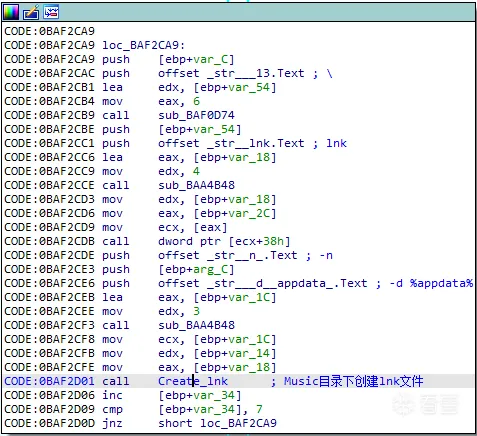The height and width of the screenshot is (436, 477).
Task: Click the inc [ebp+var_34] instruction
Action: point(171,395)
